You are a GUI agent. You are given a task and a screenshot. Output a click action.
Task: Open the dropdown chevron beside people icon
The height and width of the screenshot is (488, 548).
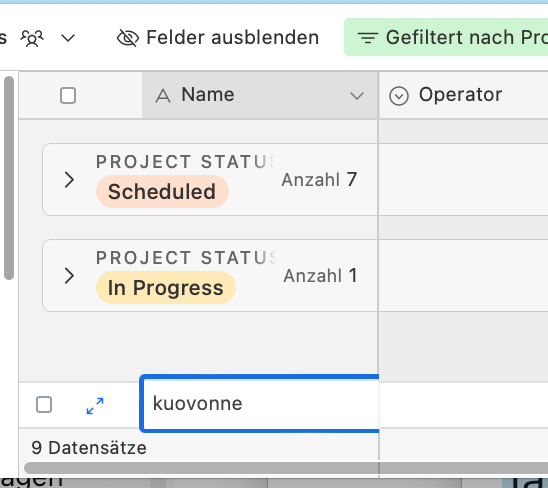point(68,38)
